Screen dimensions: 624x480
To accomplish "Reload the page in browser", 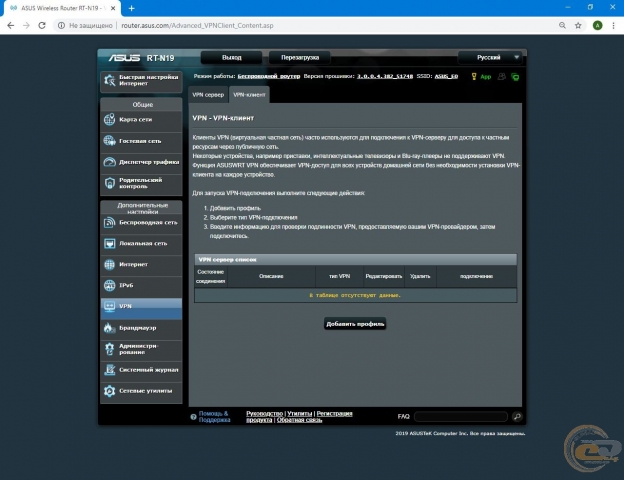I will [x=42, y=25].
